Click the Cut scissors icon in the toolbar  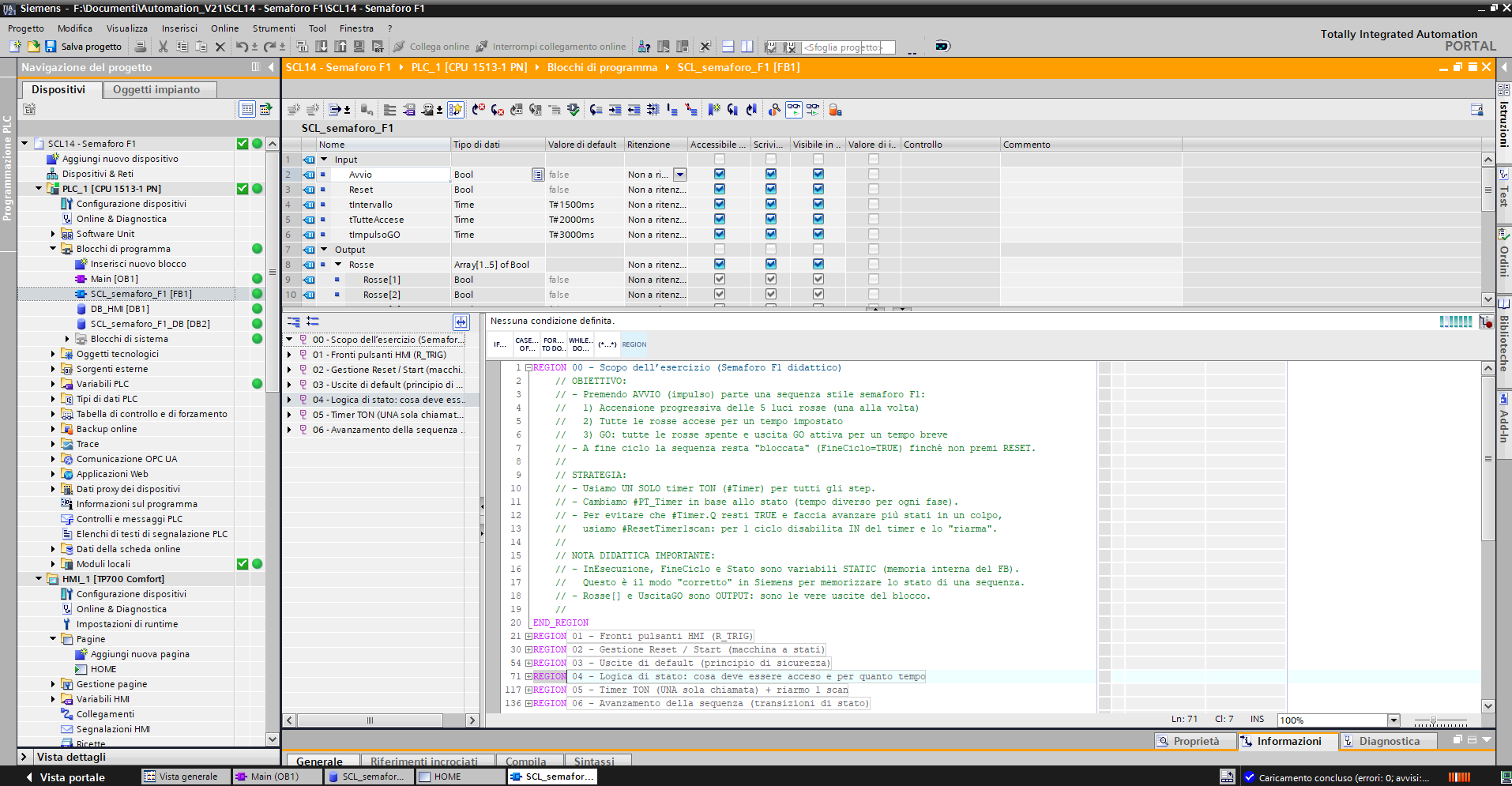pos(163,47)
